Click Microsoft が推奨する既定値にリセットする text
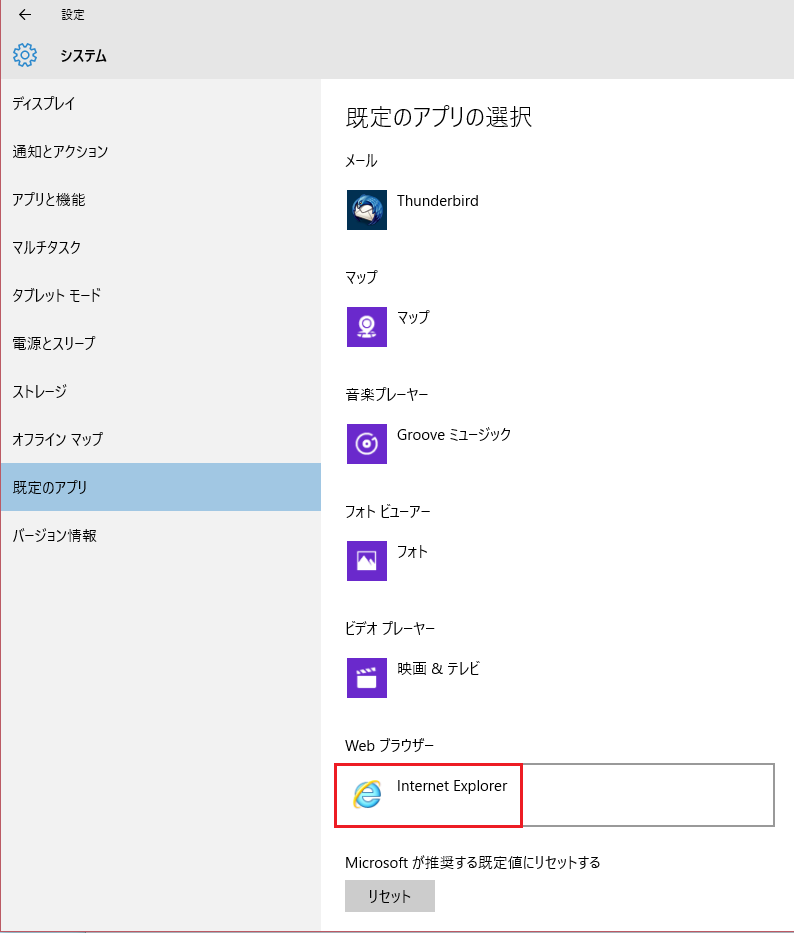The width and height of the screenshot is (794, 933). (x=473, y=863)
